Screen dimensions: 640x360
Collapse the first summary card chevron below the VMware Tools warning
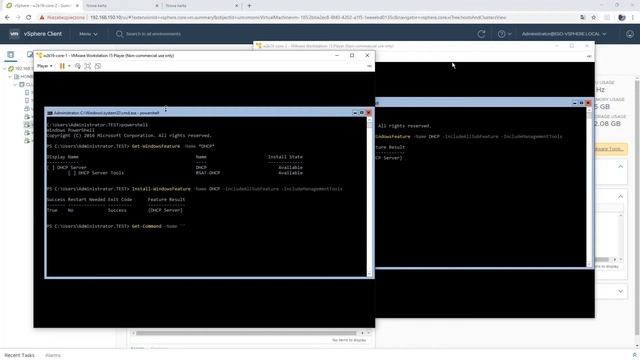tap(620, 167)
